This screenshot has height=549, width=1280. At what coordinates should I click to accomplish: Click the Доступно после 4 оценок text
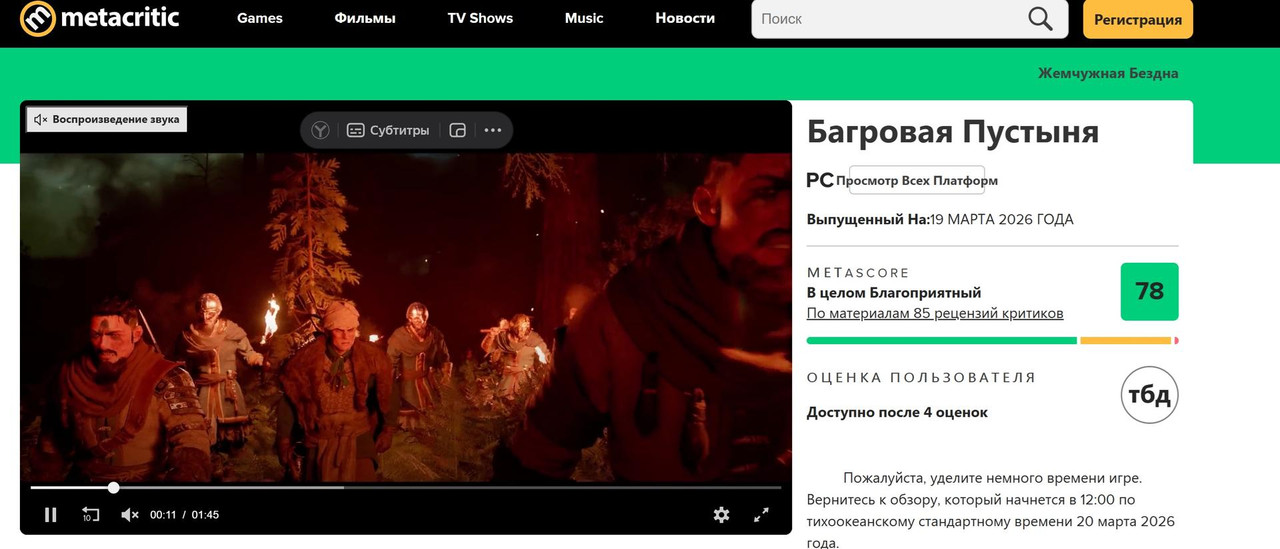897,412
